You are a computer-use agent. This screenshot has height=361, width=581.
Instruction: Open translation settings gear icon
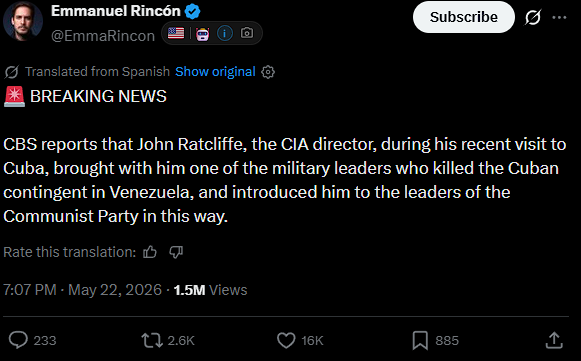point(268,72)
